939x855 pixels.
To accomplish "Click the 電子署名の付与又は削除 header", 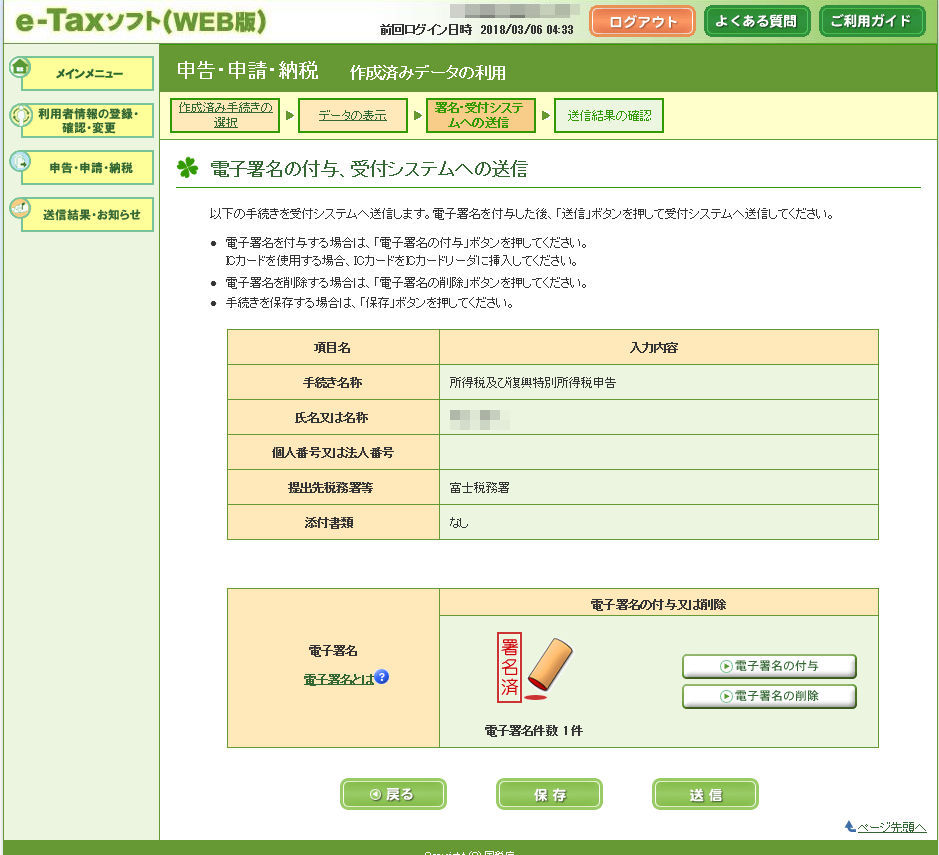I will 659,604.
